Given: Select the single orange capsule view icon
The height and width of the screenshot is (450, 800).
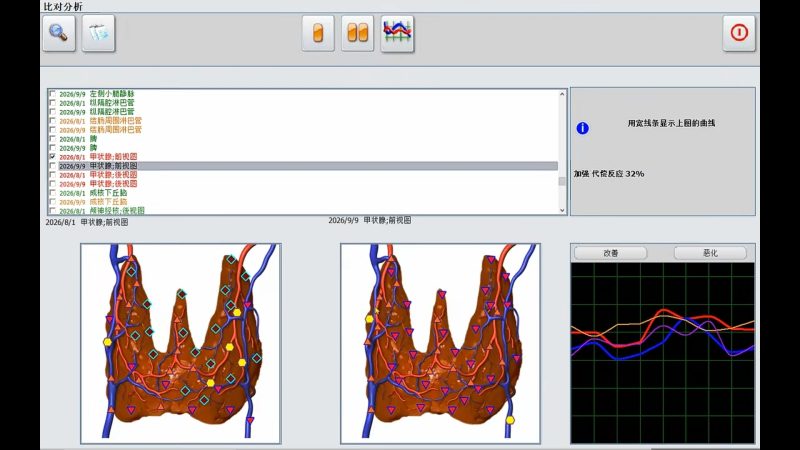Looking at the screenshot, I should click(x=318, y=33).
